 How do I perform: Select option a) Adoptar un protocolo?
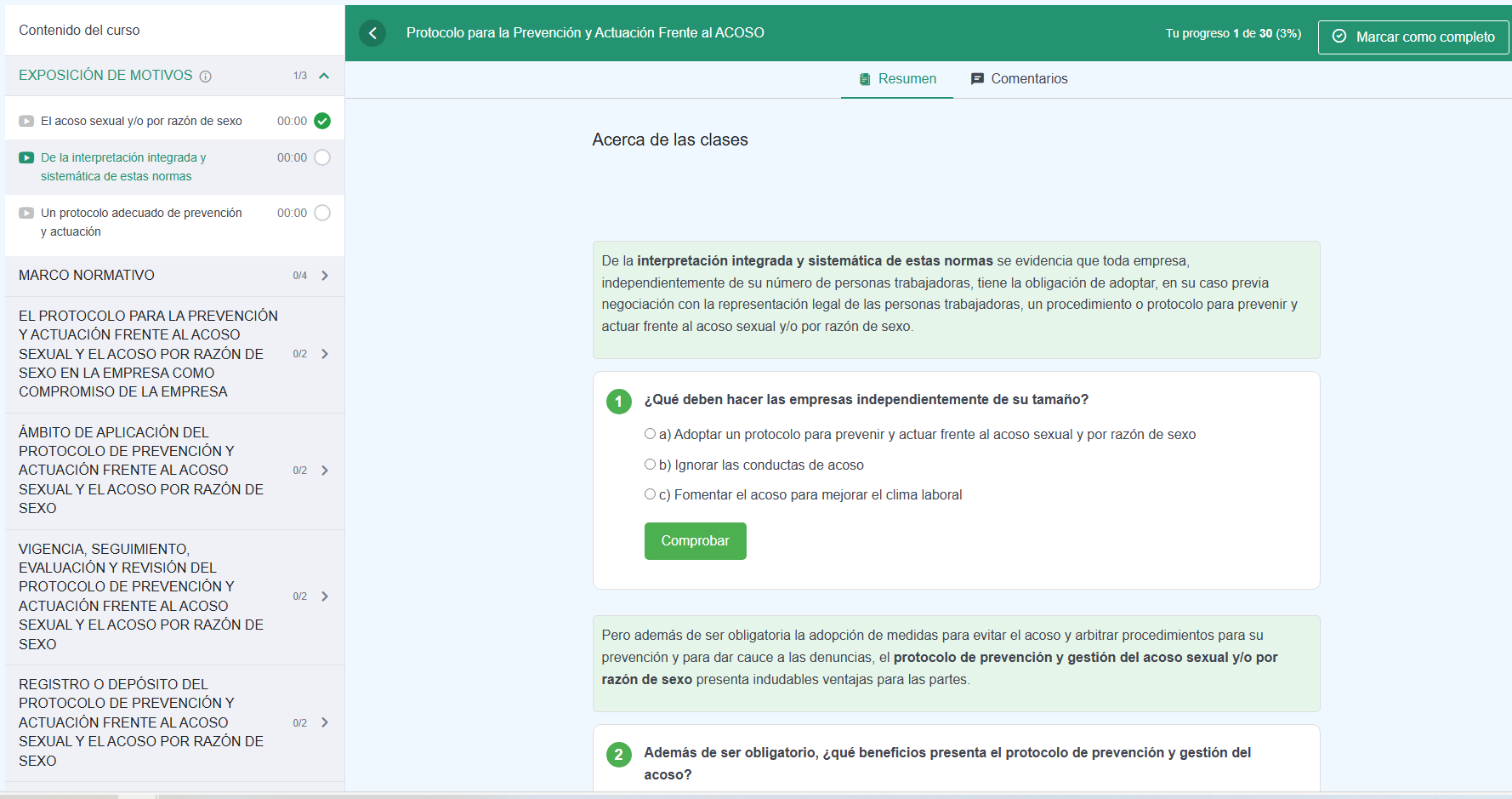pos(650,434)
